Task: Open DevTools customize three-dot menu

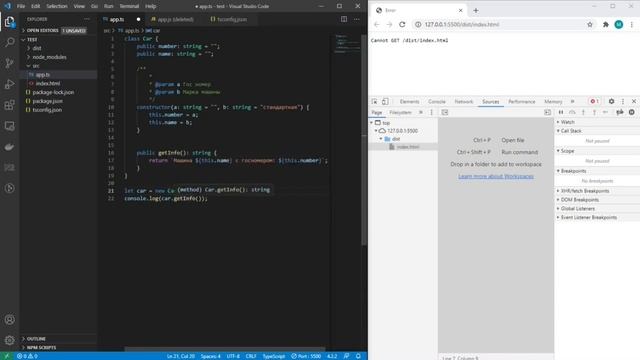Action: (623, 102)
